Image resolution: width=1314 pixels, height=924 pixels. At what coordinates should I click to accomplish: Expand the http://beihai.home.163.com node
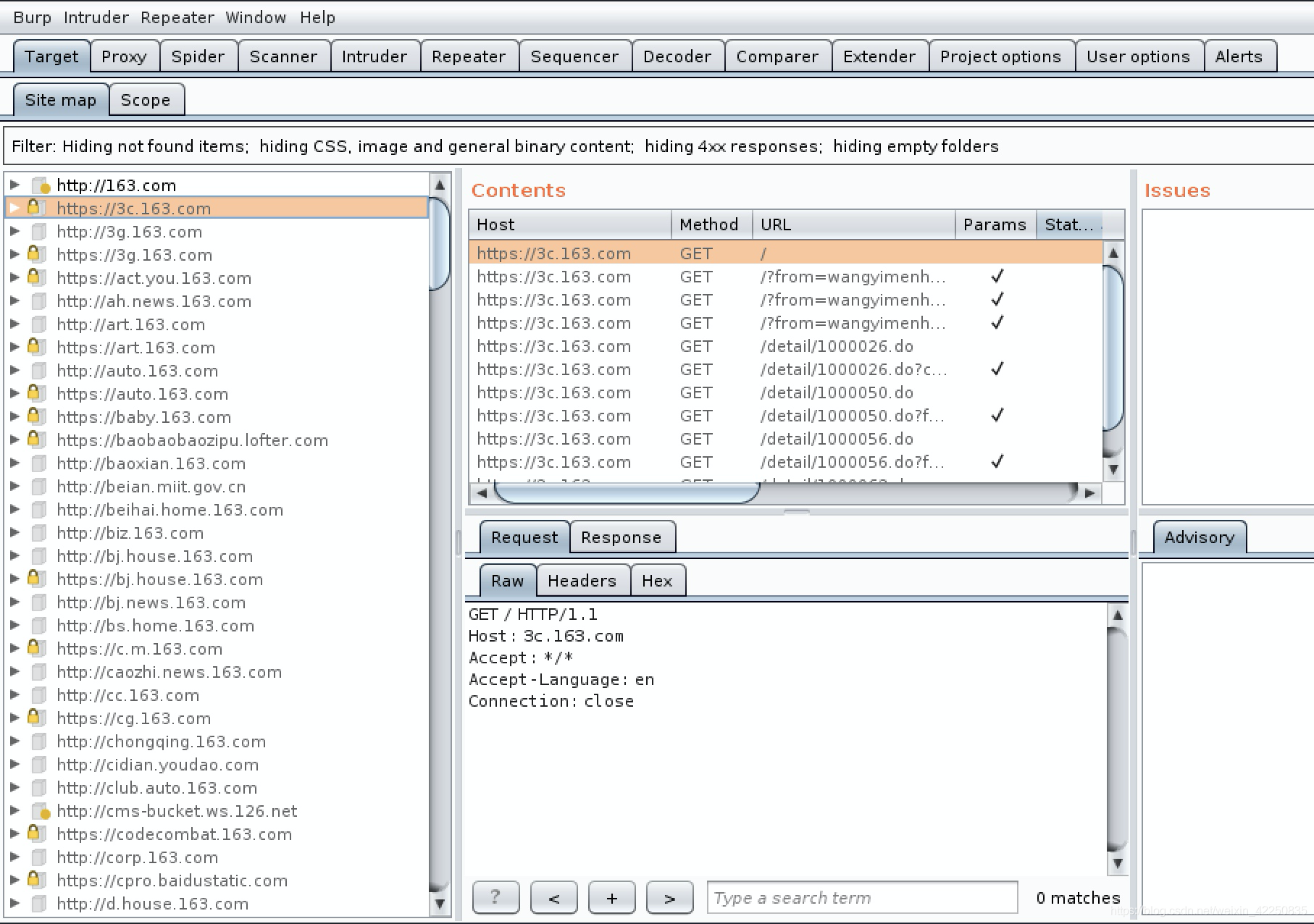tap(14, 509)
